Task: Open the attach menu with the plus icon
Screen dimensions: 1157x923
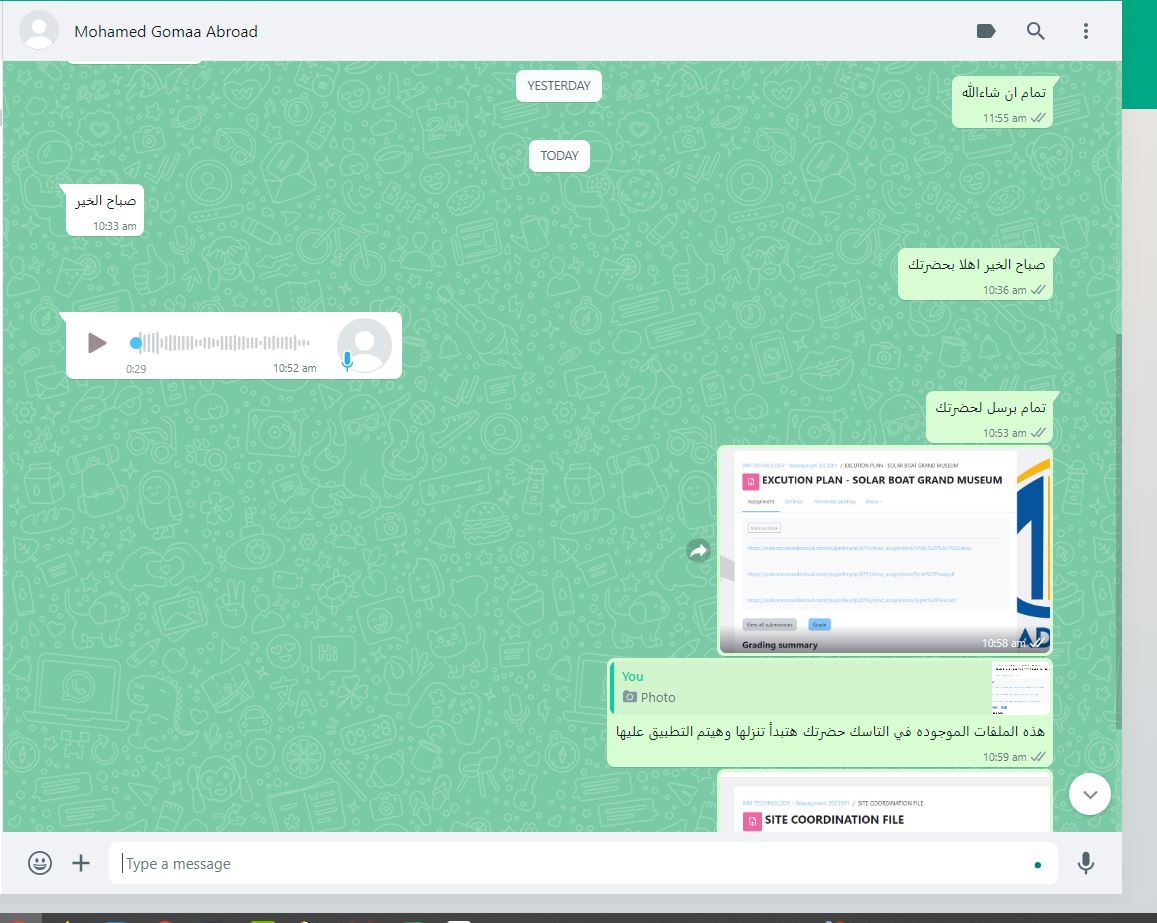Action: click(x=81, y=862)
